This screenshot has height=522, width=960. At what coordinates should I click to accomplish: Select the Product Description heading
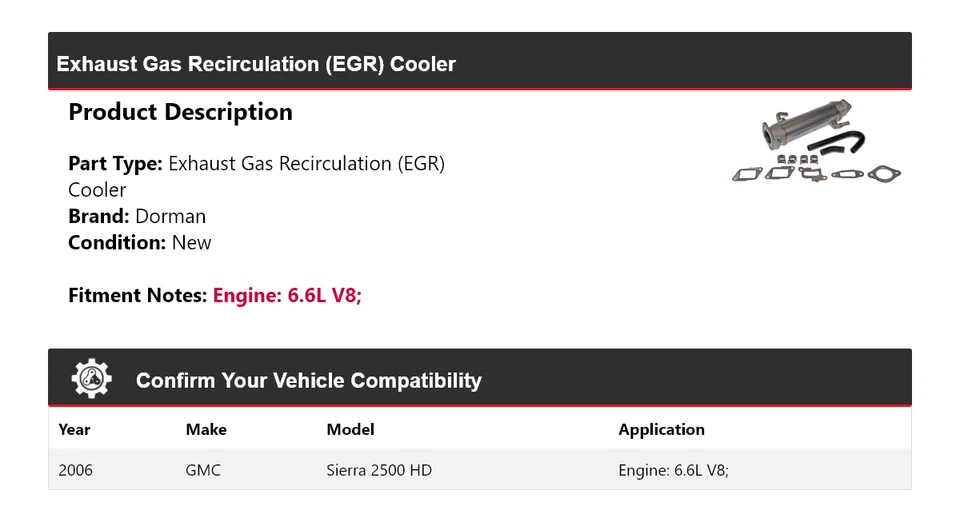point(180,112)
